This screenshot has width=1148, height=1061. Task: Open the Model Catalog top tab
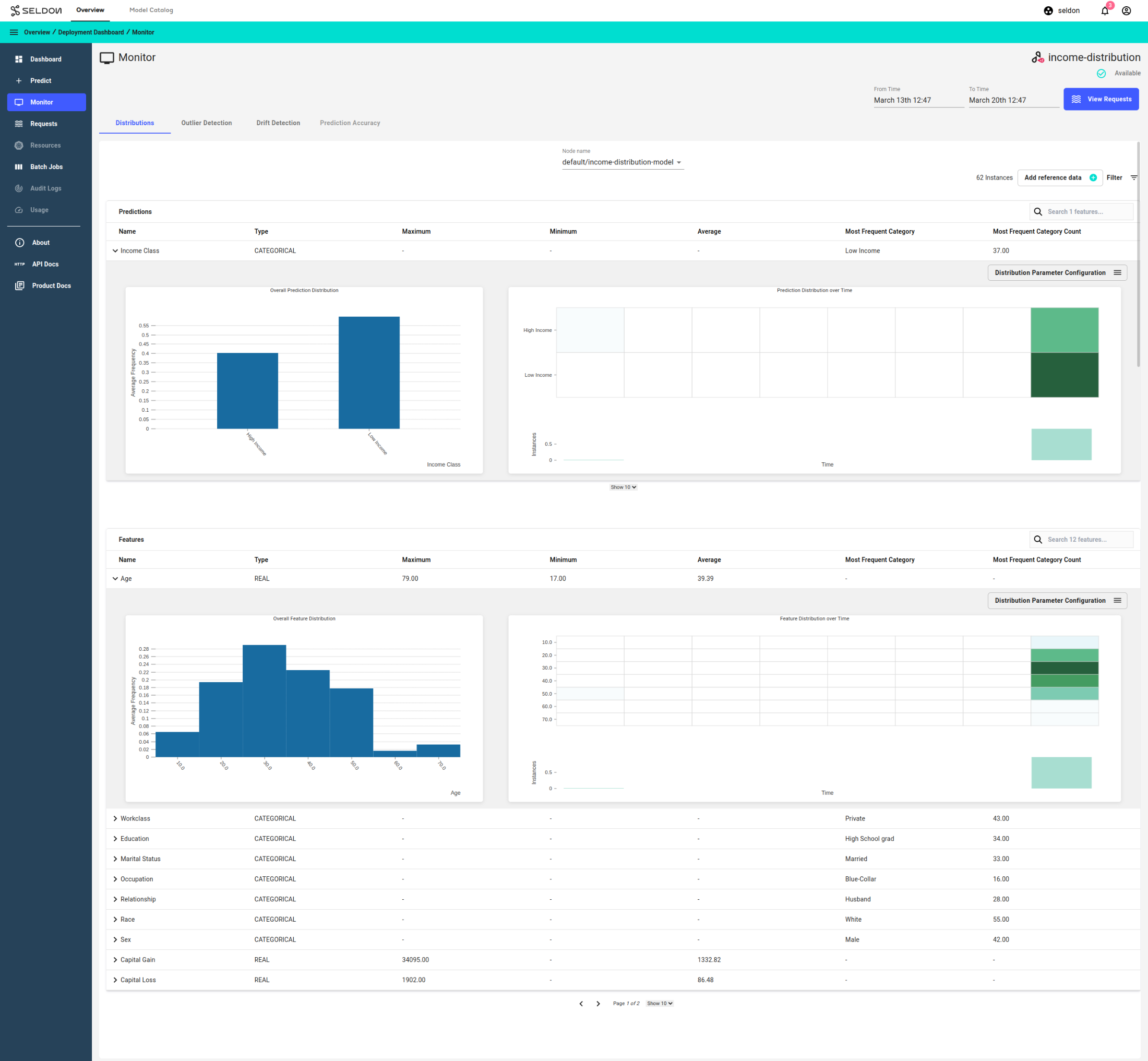pos(151,10)
